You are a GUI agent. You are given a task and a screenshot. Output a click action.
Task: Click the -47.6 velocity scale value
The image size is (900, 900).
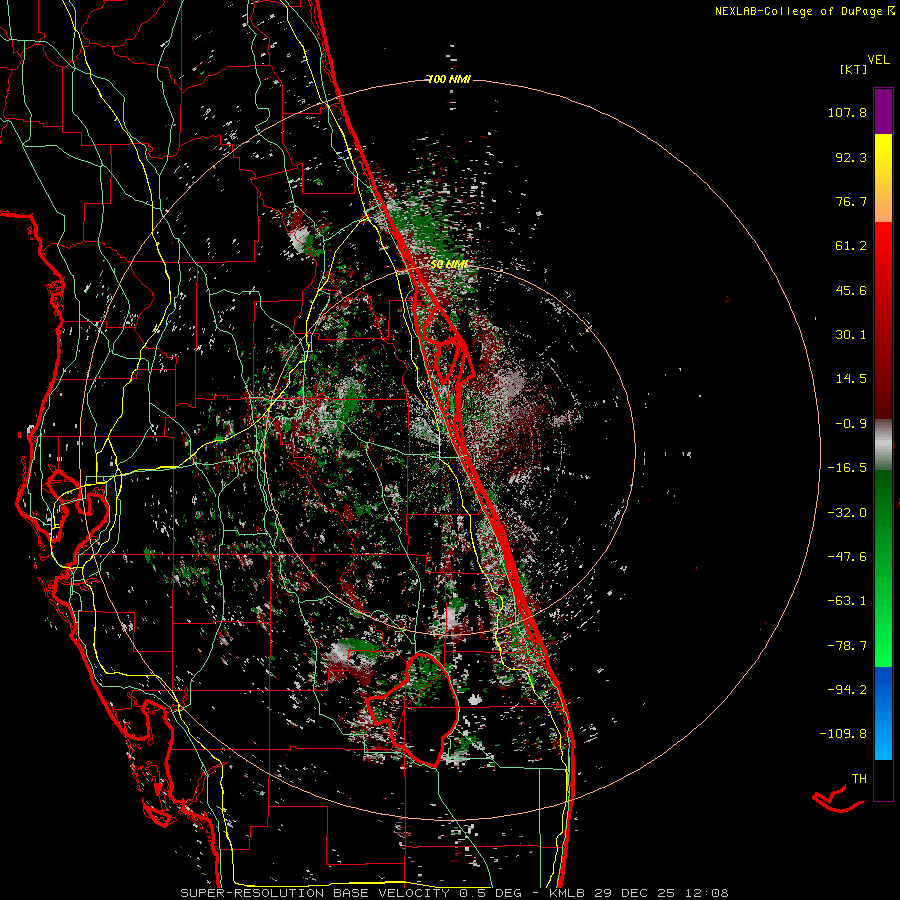point(847,557)
